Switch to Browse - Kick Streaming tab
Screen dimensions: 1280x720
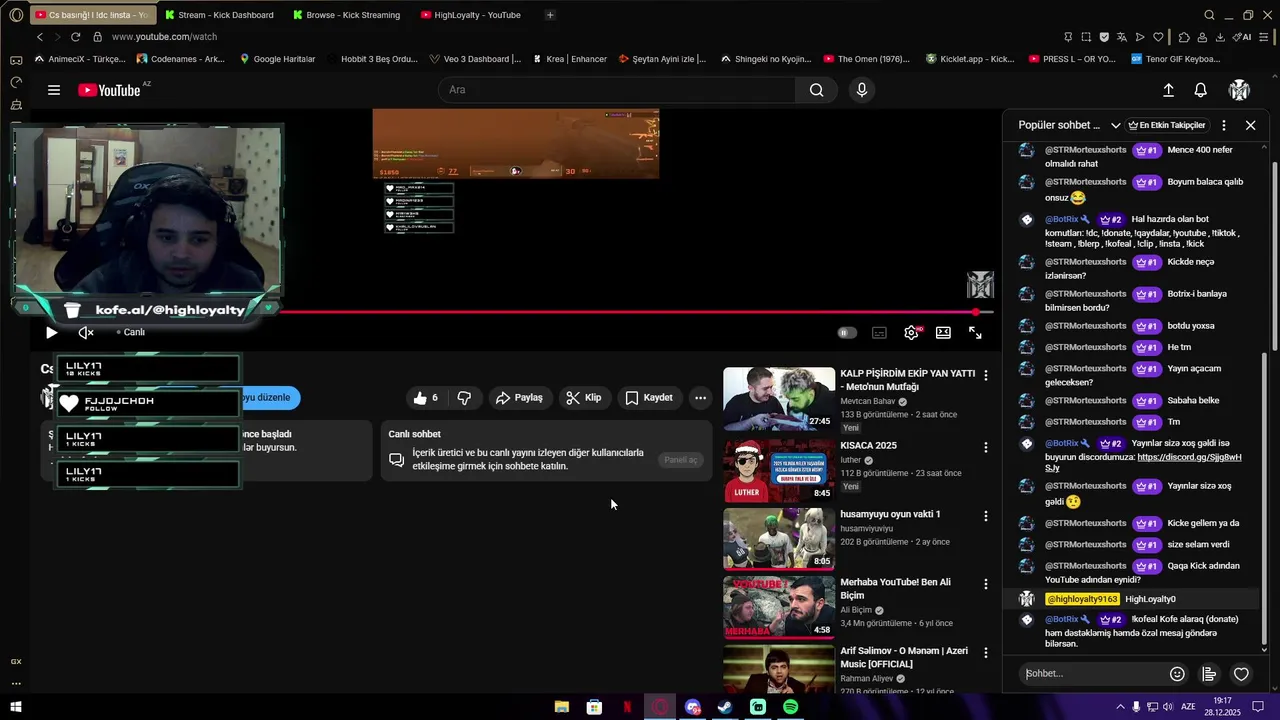346,15
